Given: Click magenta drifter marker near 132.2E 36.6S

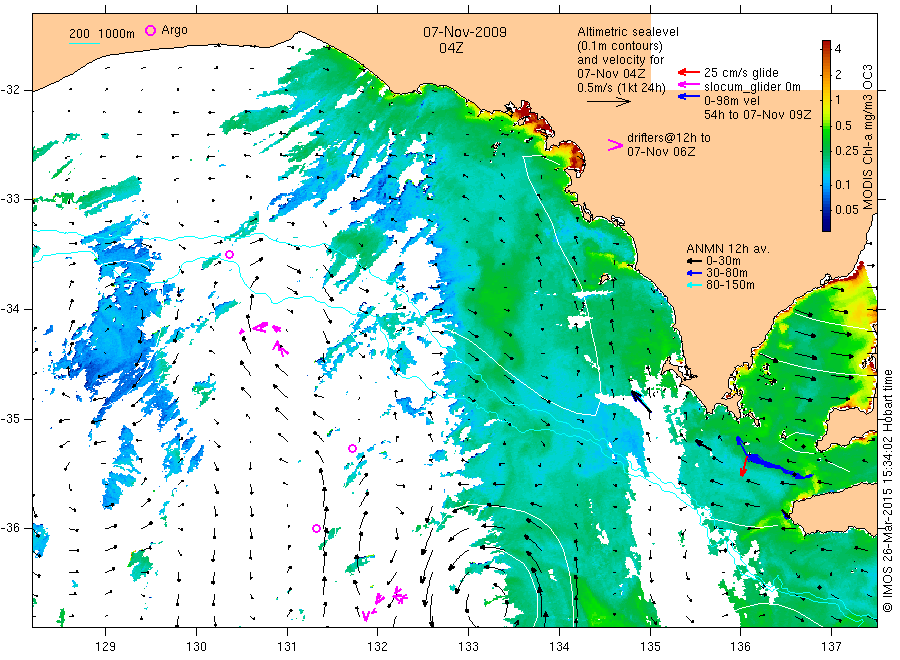Looking at the screenshot, I should tap(399, 595).
